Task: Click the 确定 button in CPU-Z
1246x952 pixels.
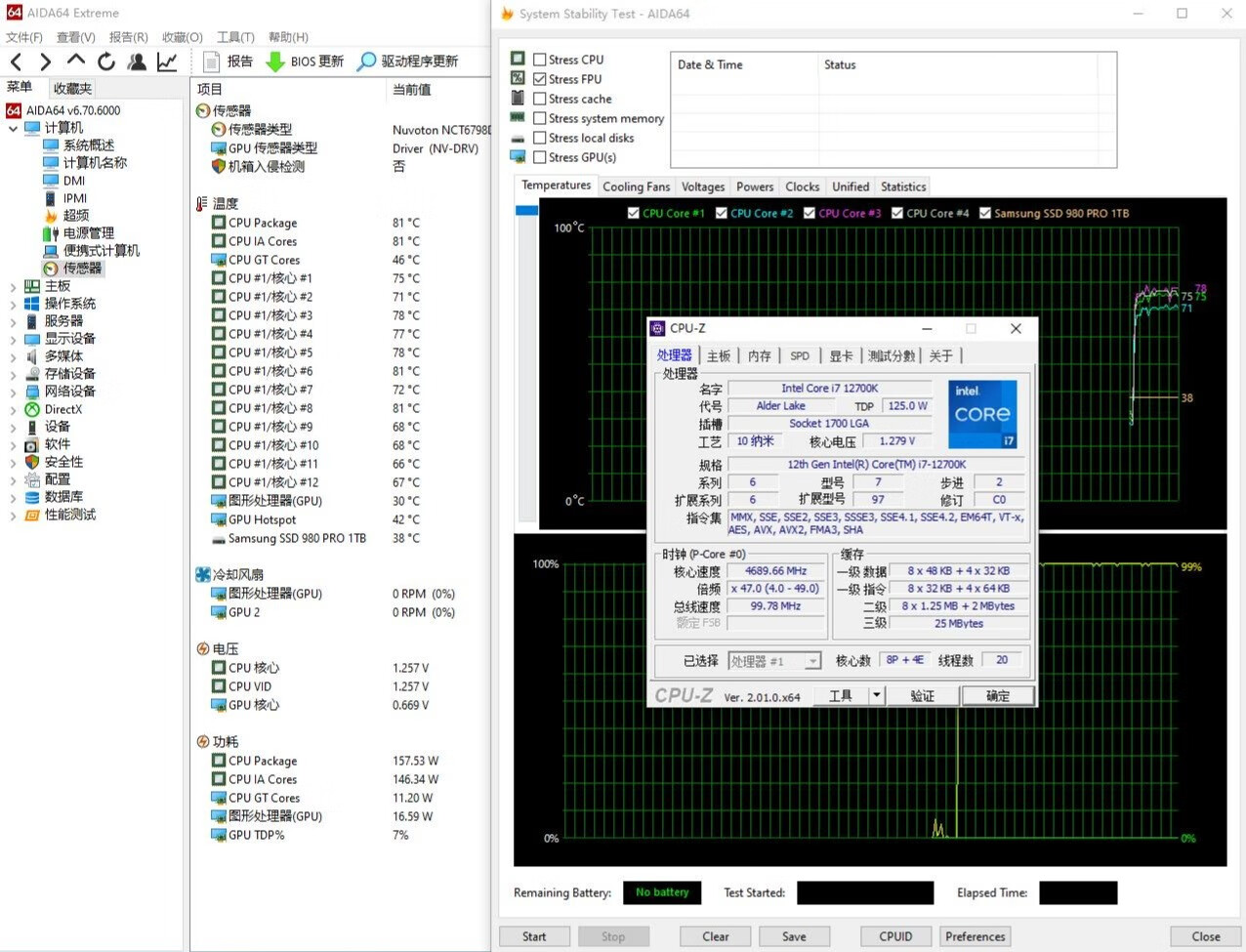Action: (997, 695)
